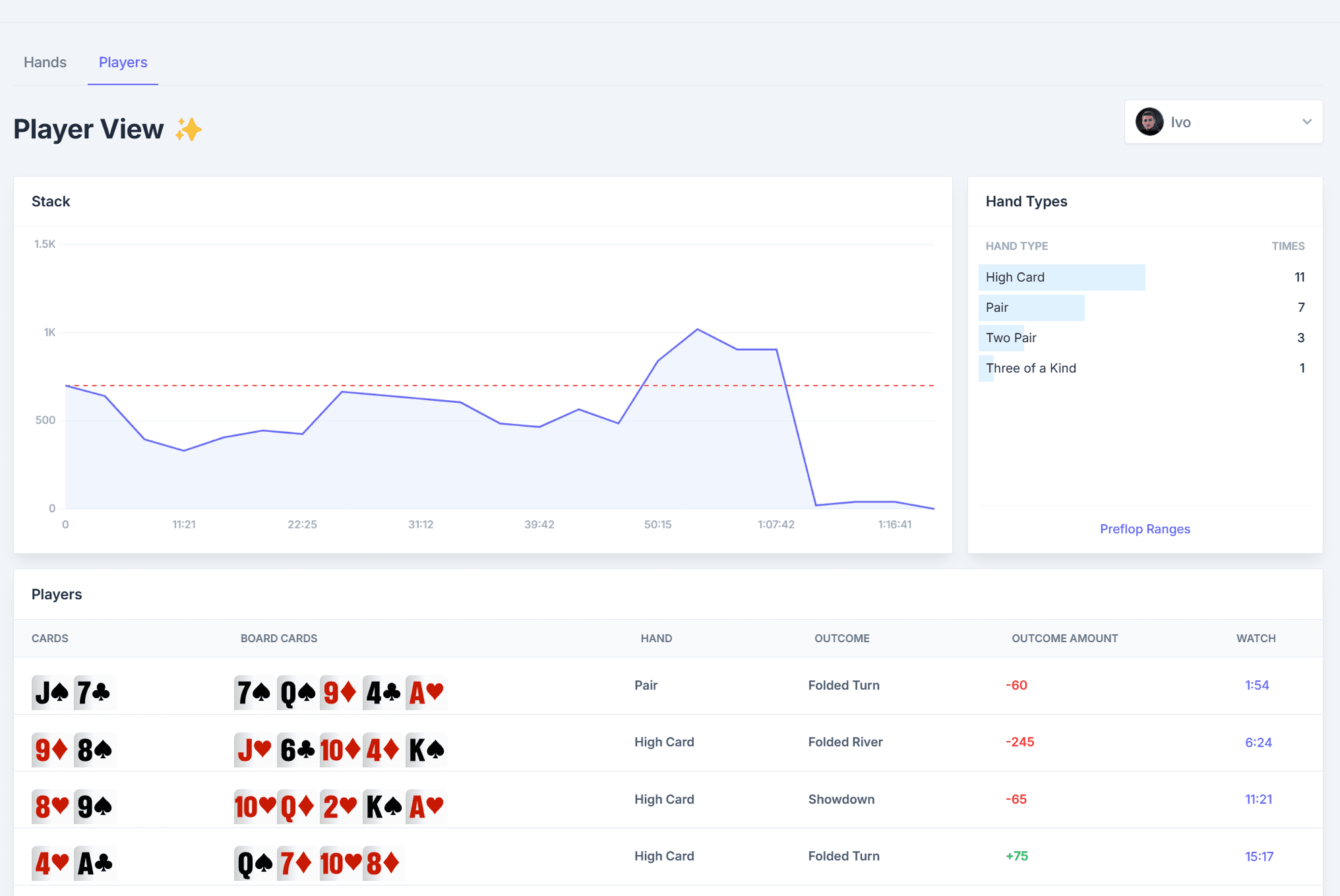Image resolution: width=1340 pixels, height=896 pixels.
Task: Watch the hand at 6:24
Action: click(x=1258, y=742)
